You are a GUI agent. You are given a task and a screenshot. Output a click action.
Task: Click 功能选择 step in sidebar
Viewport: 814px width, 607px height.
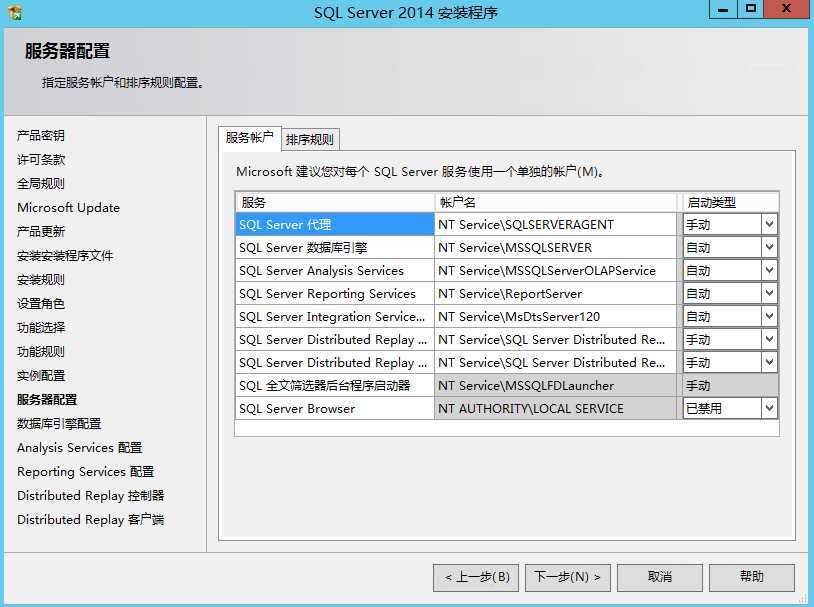(41, 327)
